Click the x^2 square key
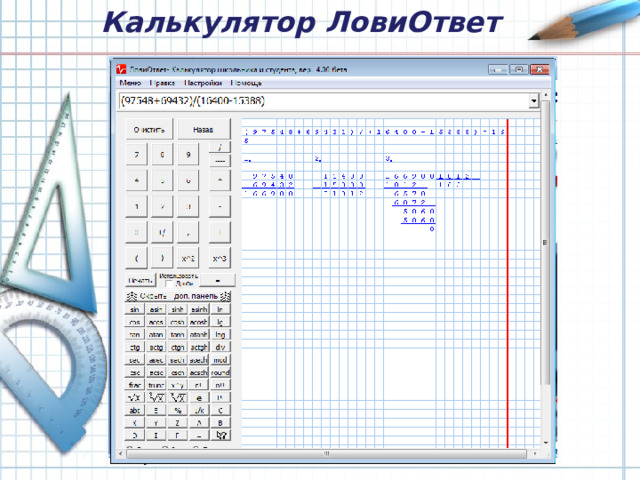 188,258
